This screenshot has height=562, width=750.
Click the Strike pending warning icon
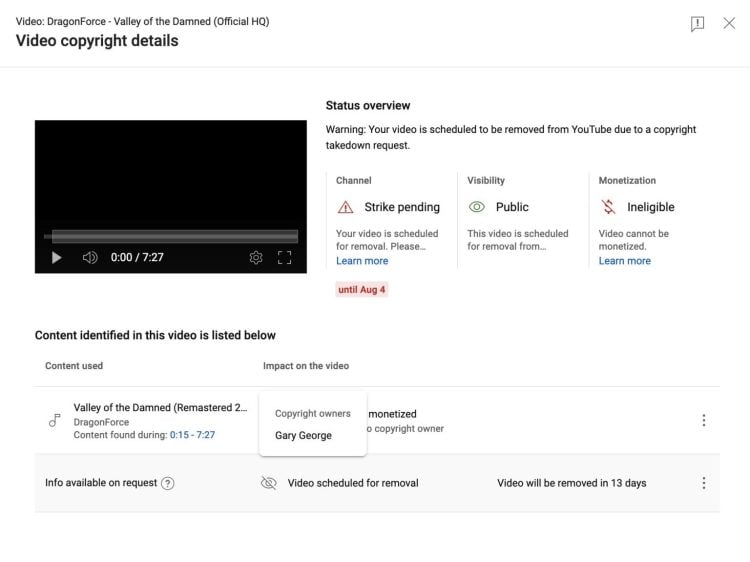[346, 207]
